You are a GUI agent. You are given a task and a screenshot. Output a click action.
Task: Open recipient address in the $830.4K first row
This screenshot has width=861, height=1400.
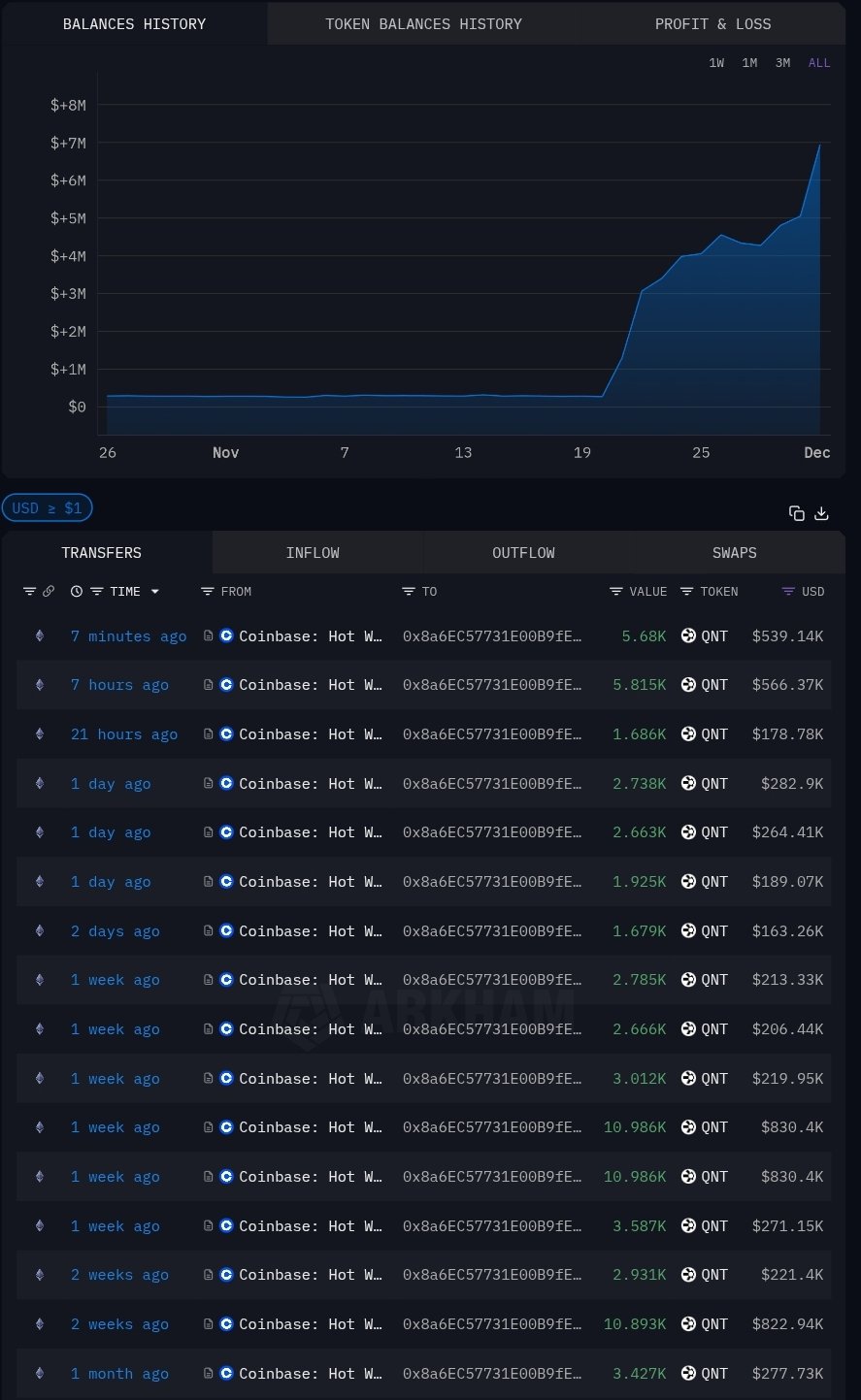point(492,1127)
